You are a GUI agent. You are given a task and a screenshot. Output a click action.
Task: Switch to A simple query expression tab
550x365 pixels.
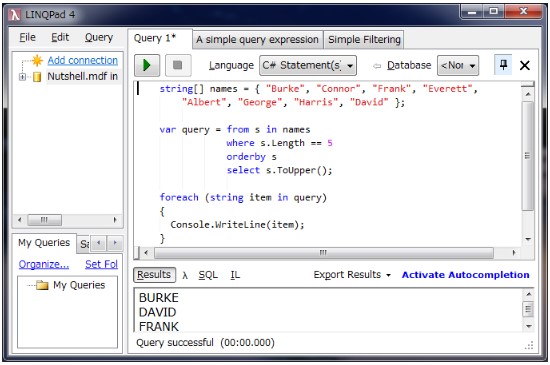pos(257,40)
